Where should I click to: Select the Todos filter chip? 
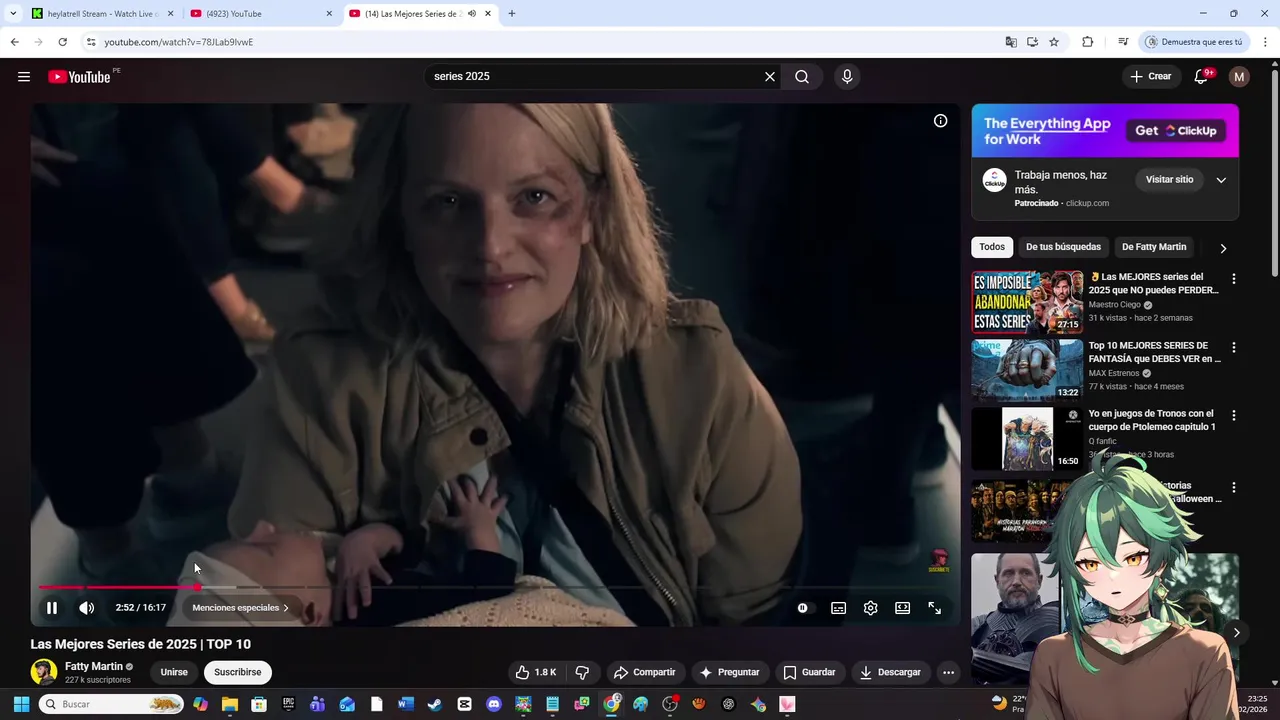[992, 247]
